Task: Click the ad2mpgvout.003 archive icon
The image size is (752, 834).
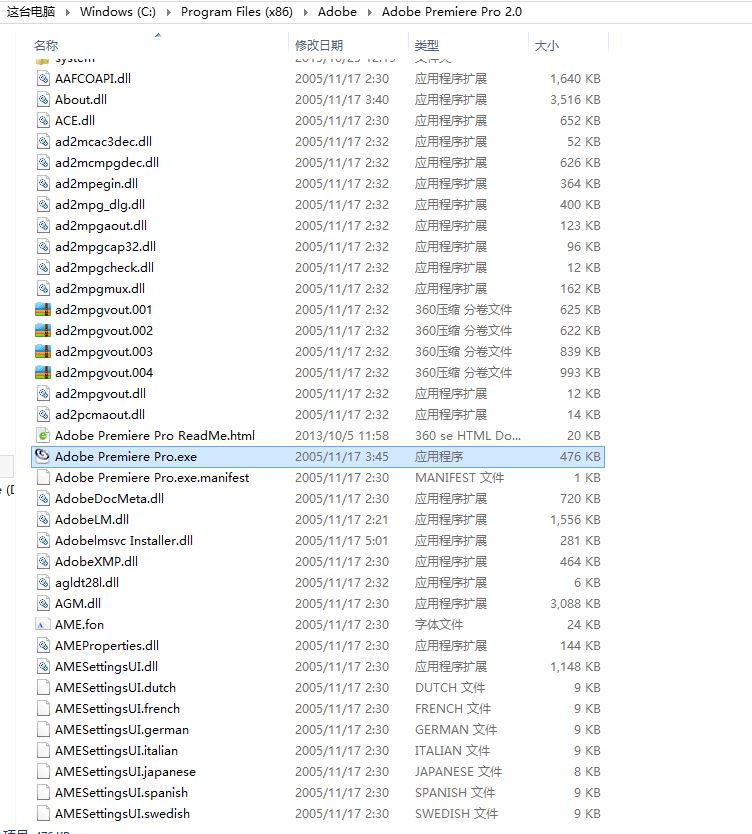Action: coord(43,352)
